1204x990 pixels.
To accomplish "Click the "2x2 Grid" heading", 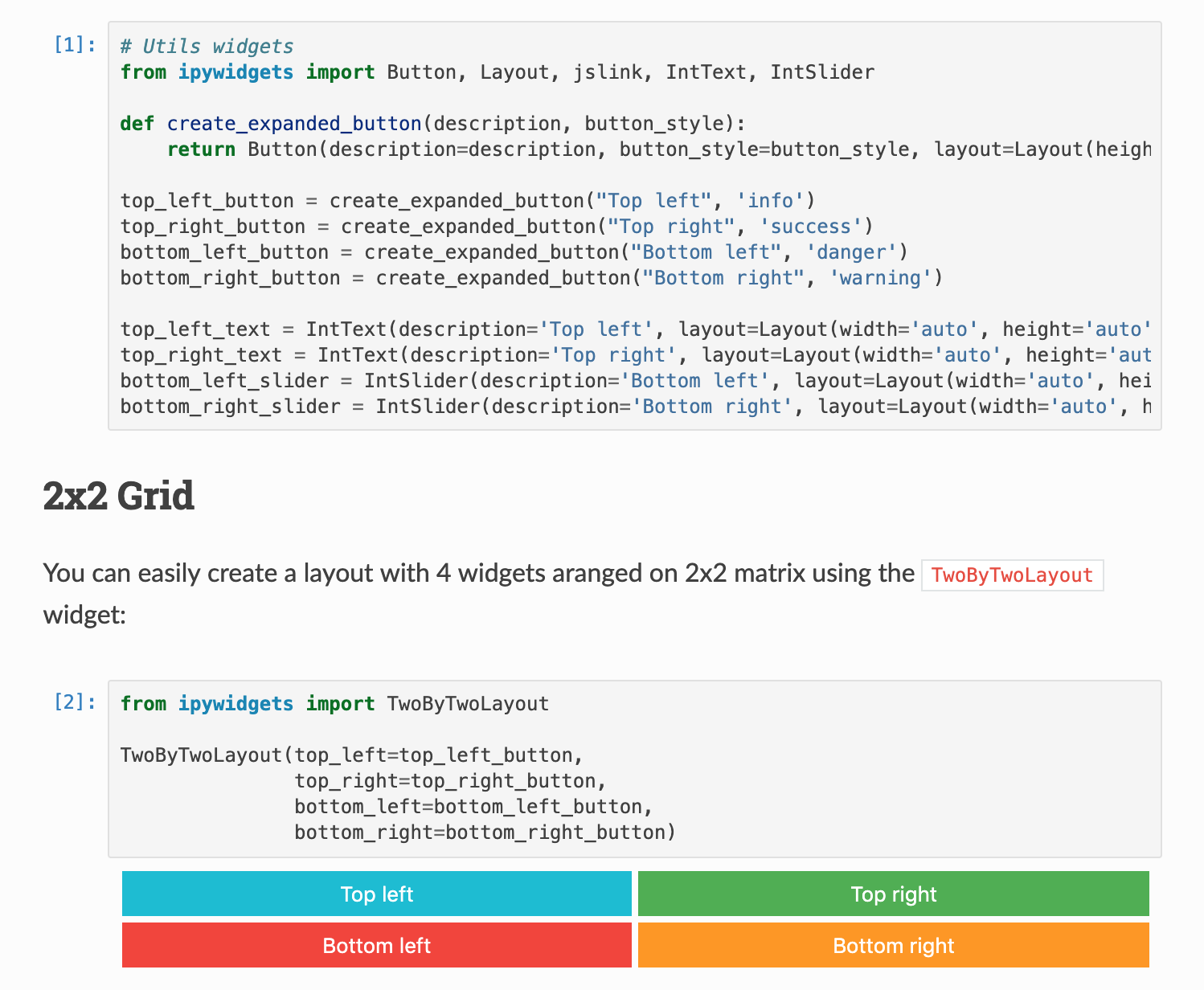I will 117,497.
